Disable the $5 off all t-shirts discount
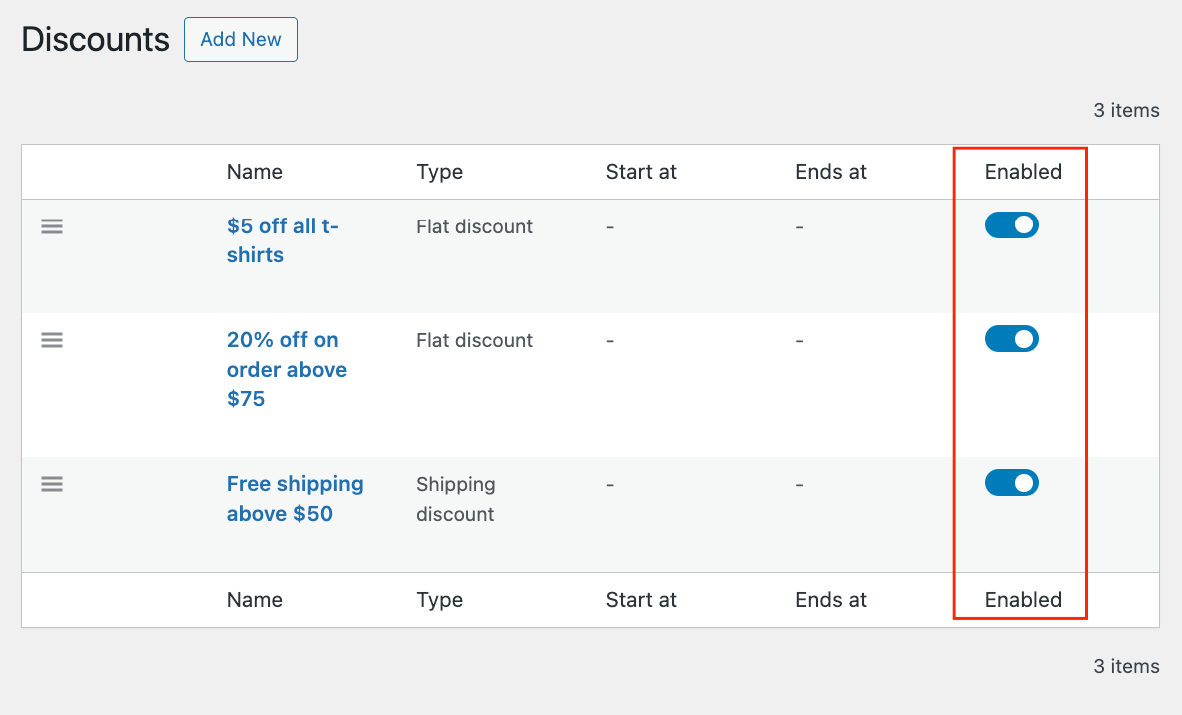1182x715 pixels. tap(1011, 226)
